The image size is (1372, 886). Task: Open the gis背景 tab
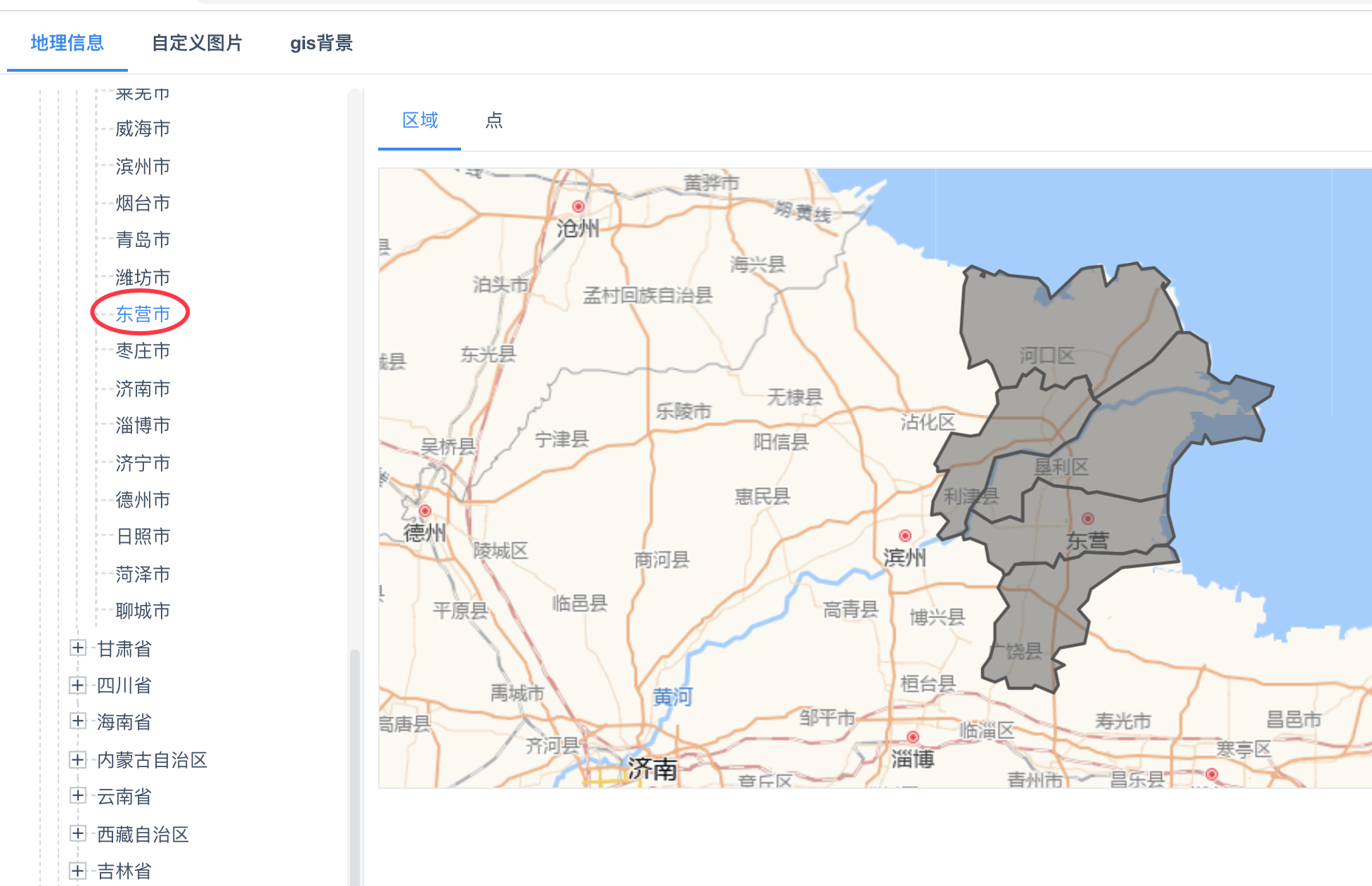[x=321, y=43]
